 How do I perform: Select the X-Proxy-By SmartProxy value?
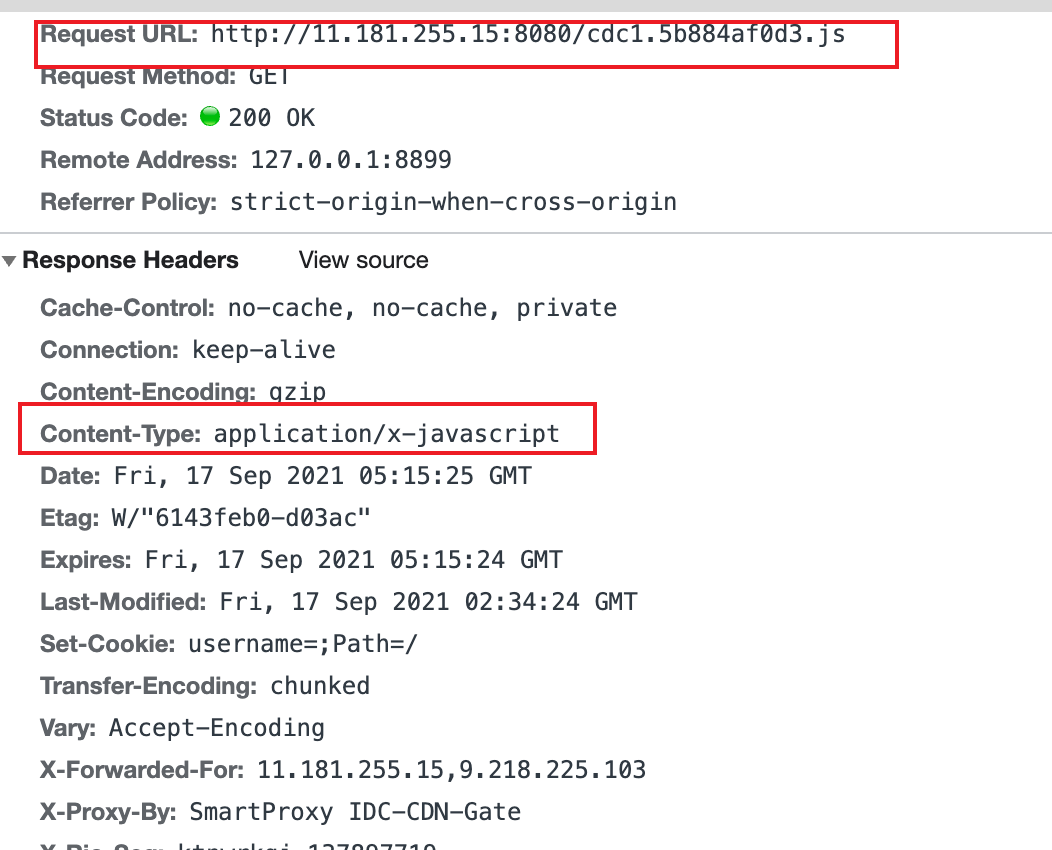point(355,812)
